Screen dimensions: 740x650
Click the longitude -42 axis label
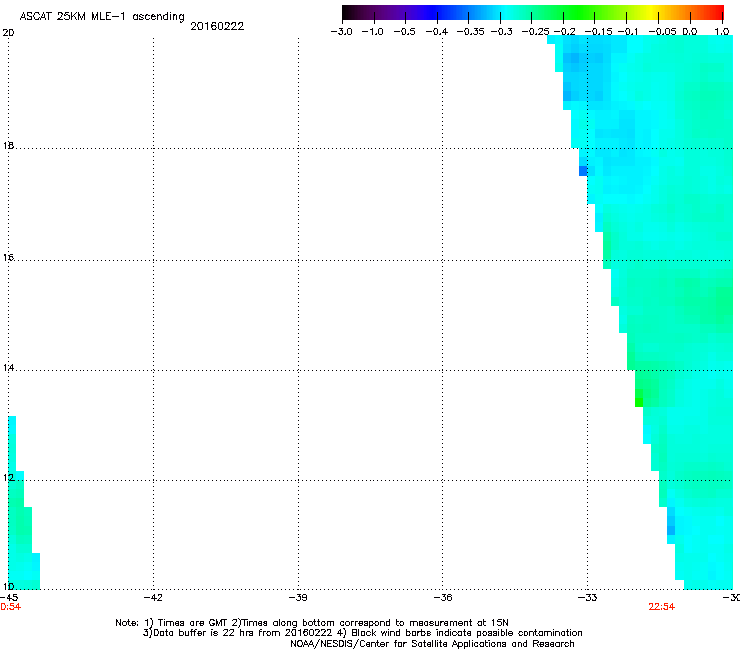click(153, 598)
